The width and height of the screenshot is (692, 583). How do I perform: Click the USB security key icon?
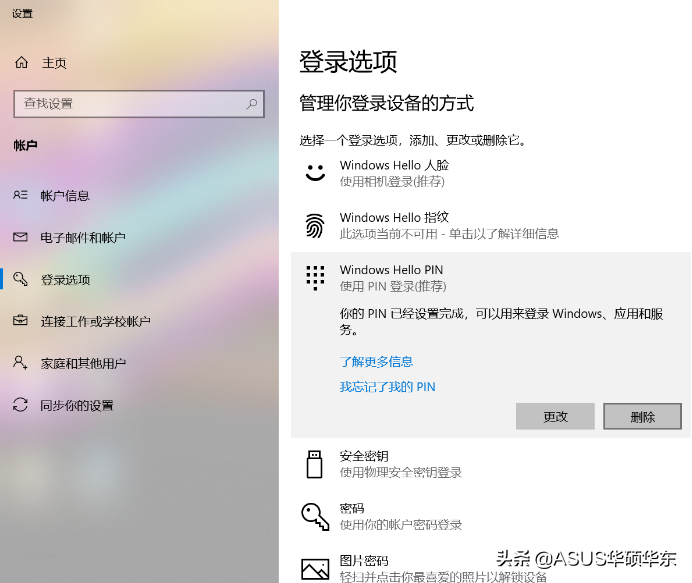(314, 464)
